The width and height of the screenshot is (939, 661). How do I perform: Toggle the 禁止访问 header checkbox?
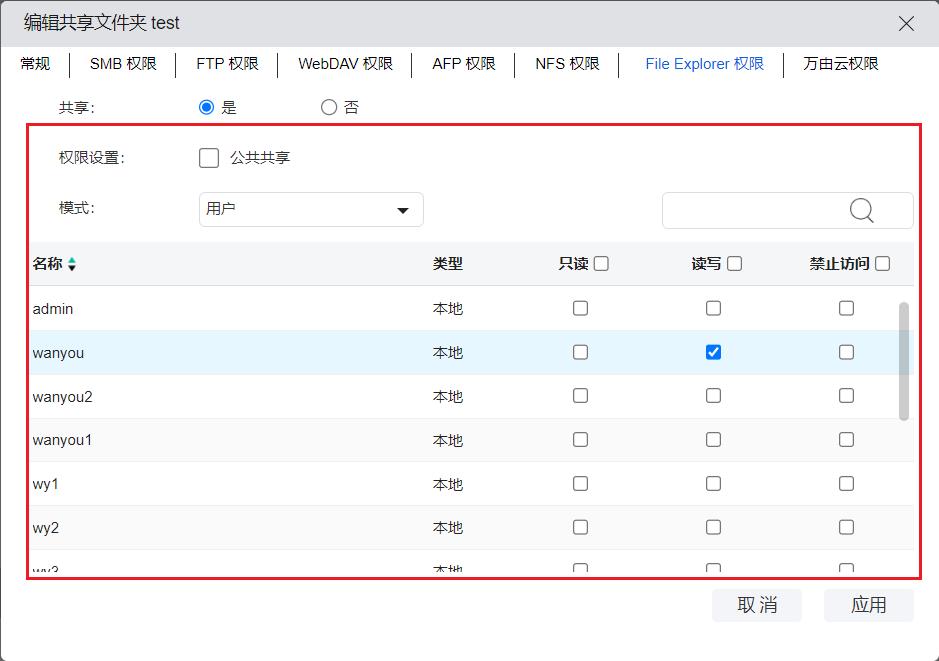pyautogui.click(x=882, y=264)
